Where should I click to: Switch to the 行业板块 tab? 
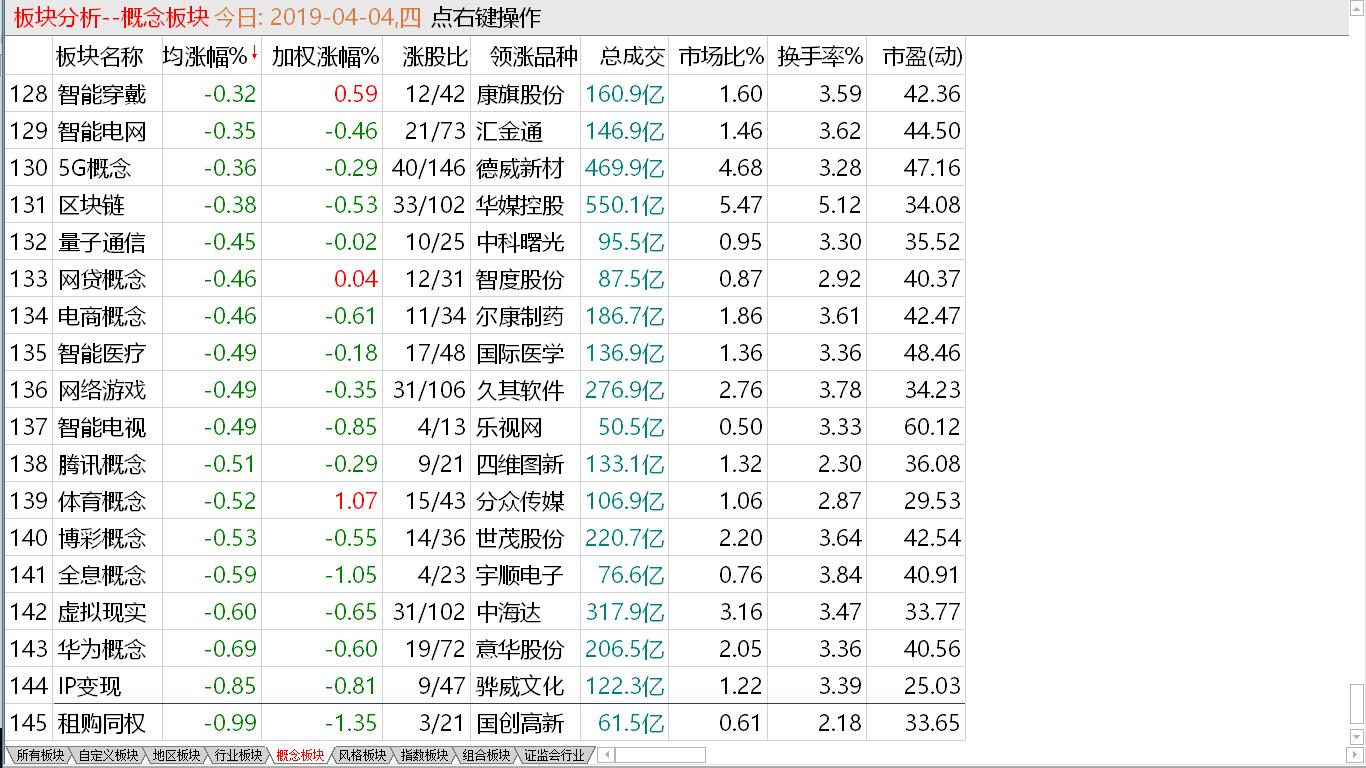[x=238, y=756]
